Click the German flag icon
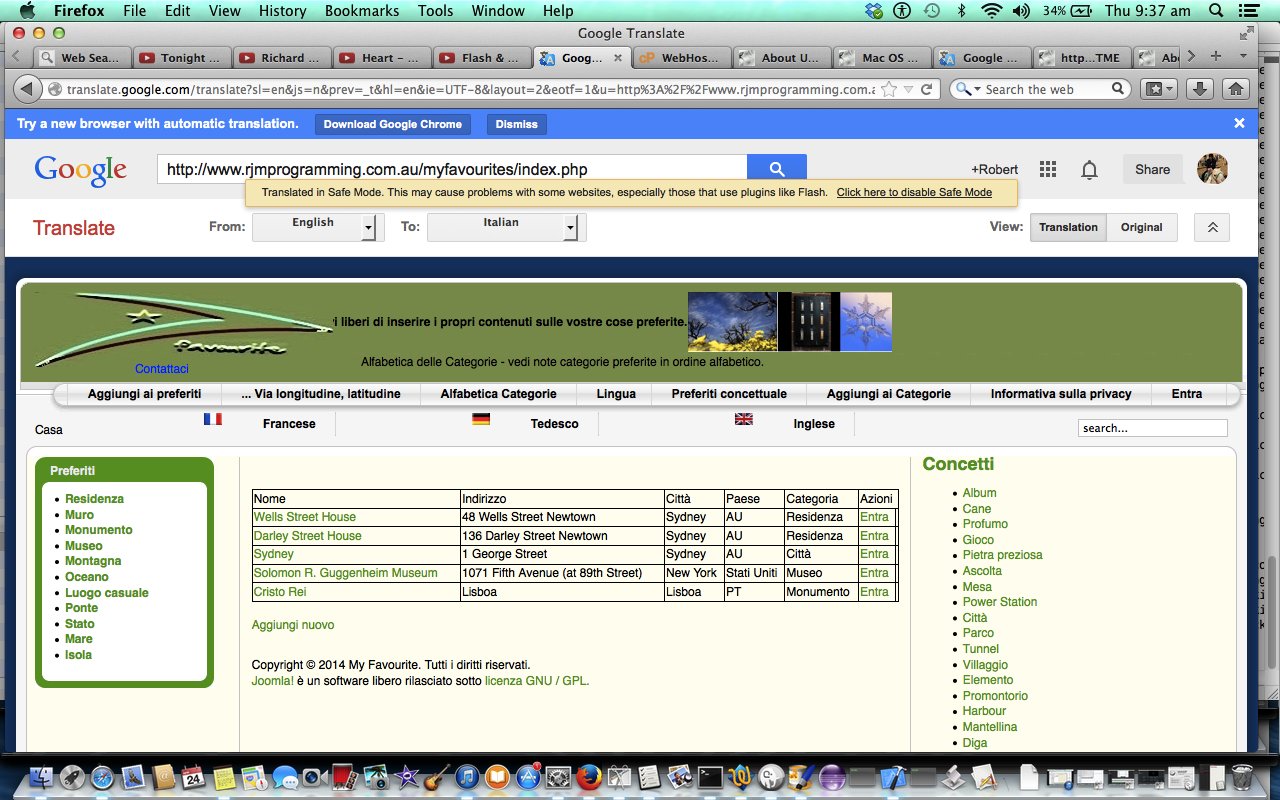 (481, 420)
